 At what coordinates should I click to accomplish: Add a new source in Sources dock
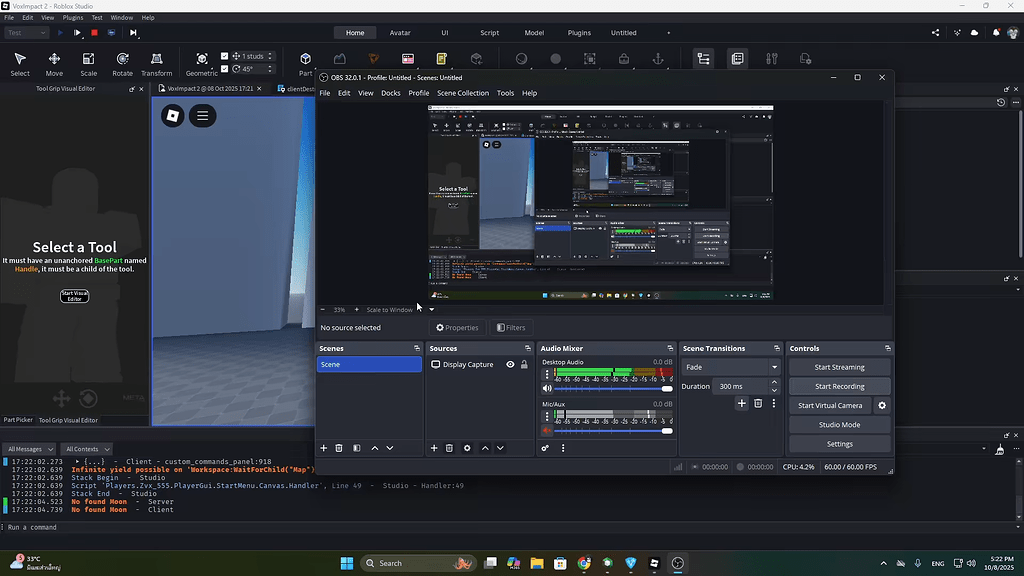[434, 448]
